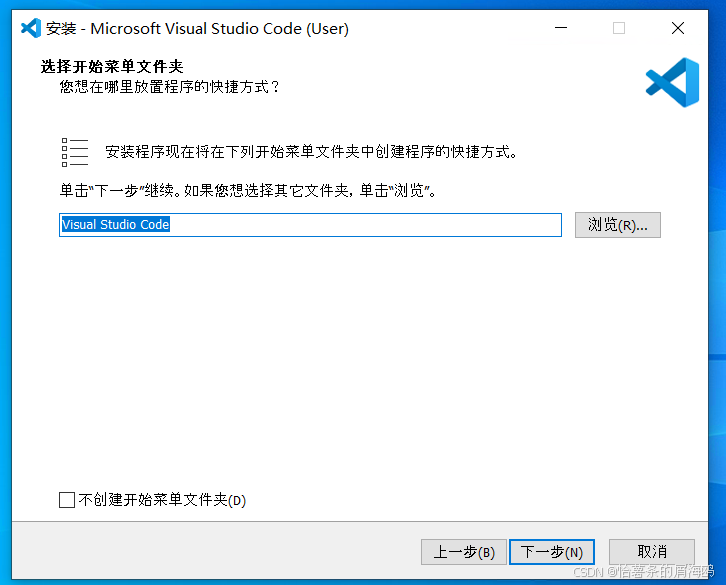
Task: Click the Visual Studio Code folder name field
Action: click(310, 225)
